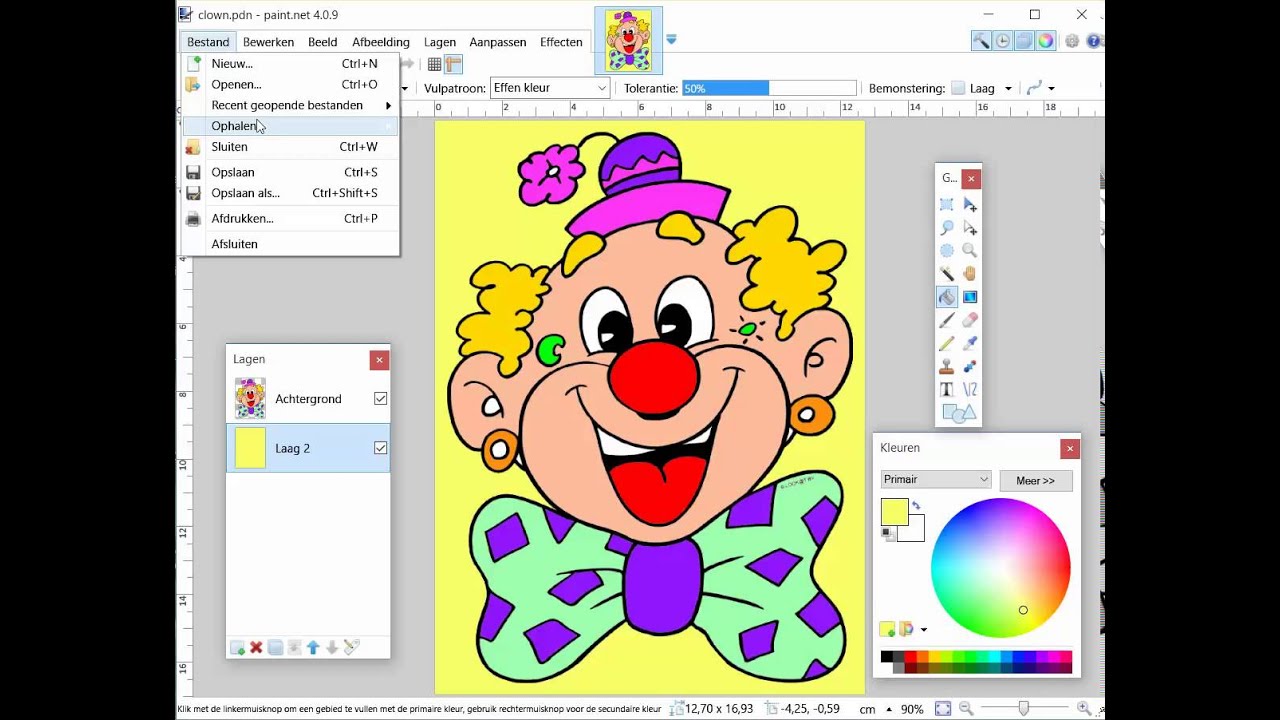Toggle pixel grid display
The height and width of the screenshot is (720, 1280).
pos(435,64)
